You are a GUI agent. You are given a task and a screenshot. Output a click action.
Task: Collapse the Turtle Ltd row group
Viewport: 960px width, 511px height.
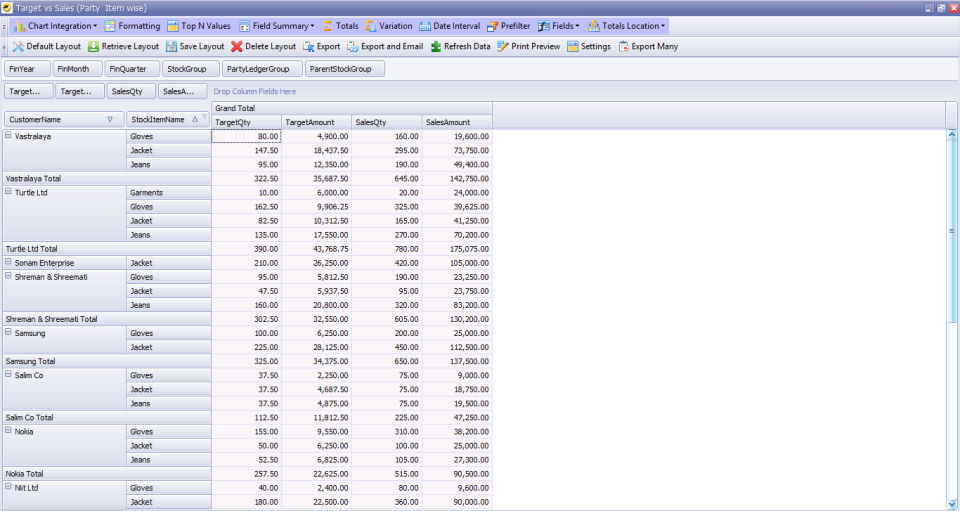(9, 191)
